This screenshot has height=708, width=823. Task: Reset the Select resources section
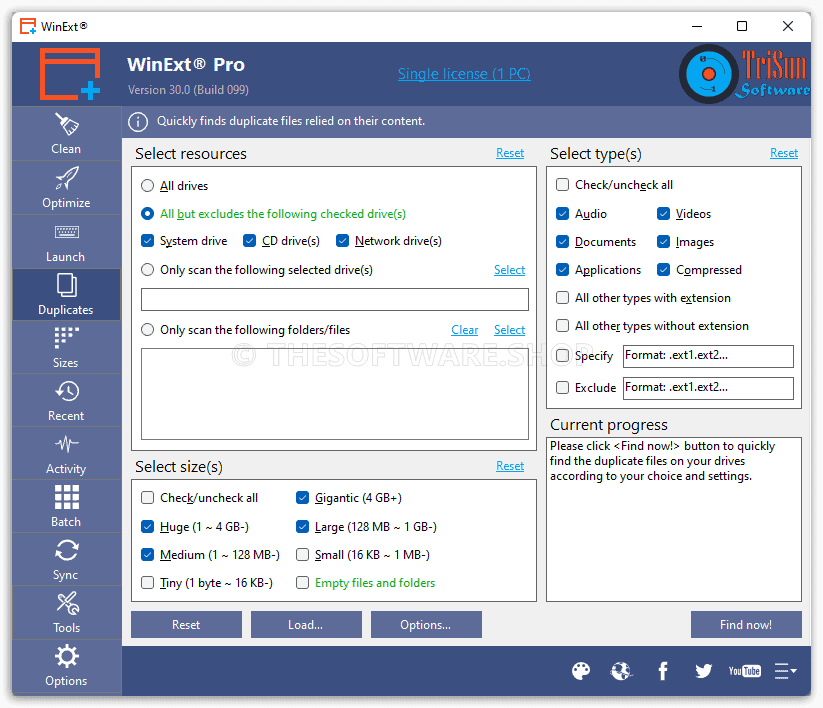click(x=510, y=153)
